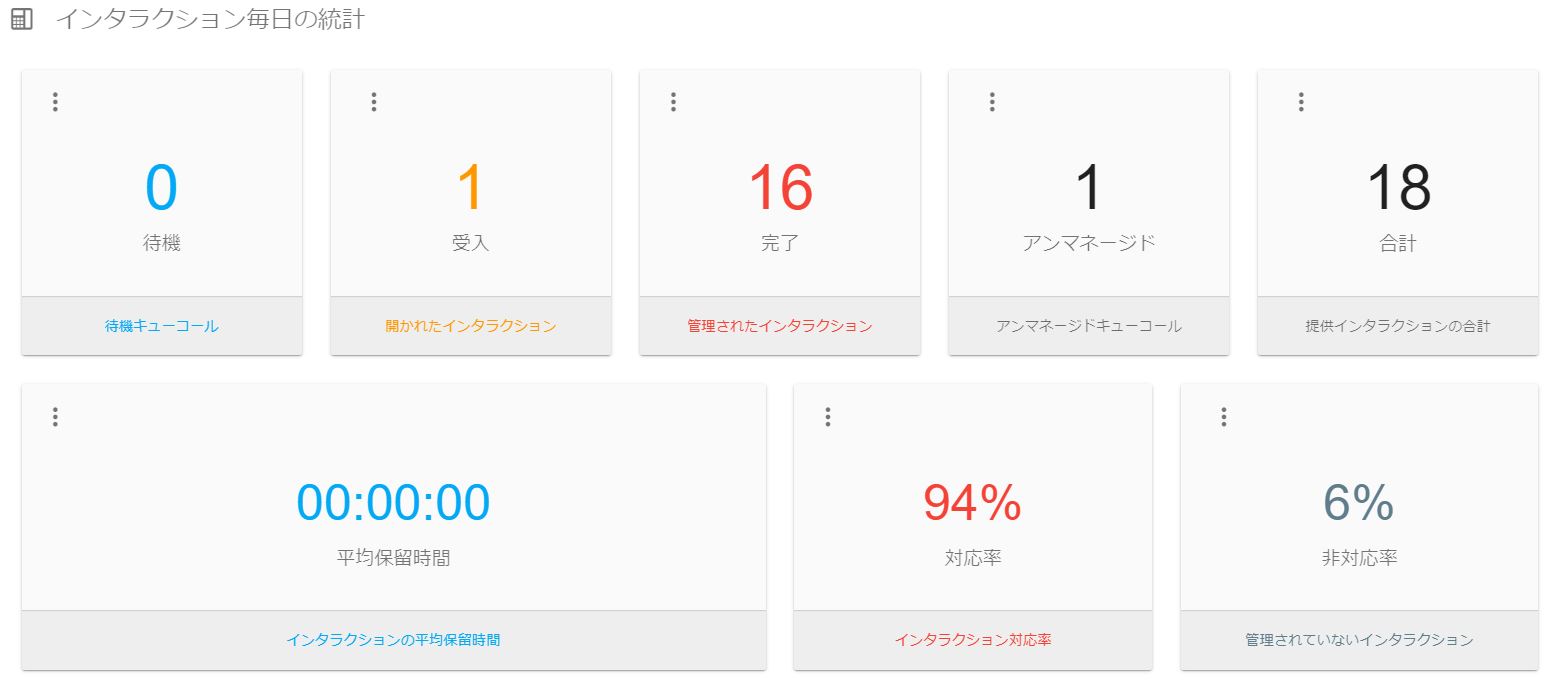Click the 提供インタラクションの合計 footer label
1557x680 pixels.
(x=1398, y=326)
